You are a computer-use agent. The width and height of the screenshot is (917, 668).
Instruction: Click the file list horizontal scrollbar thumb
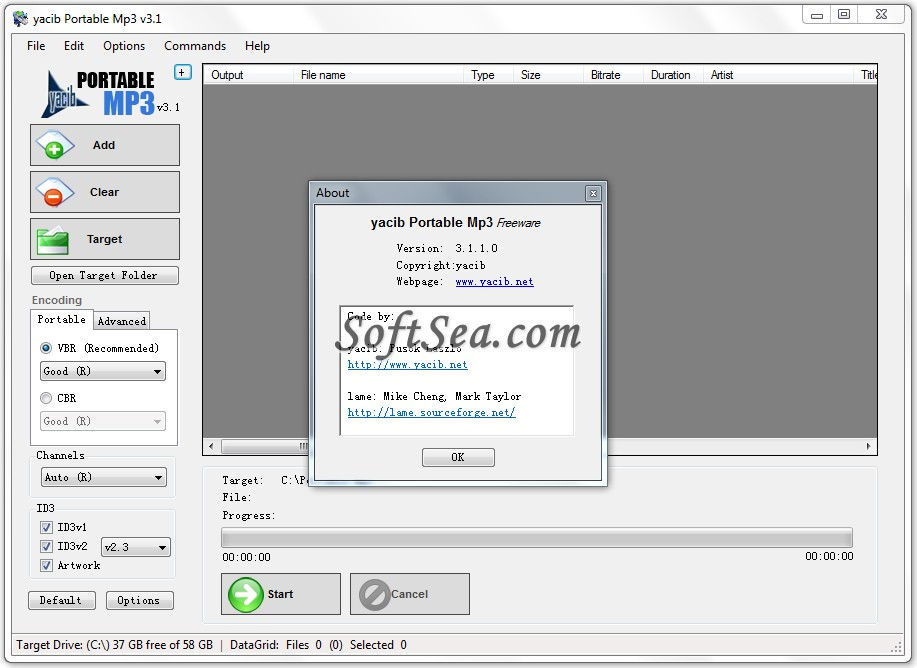264,446
